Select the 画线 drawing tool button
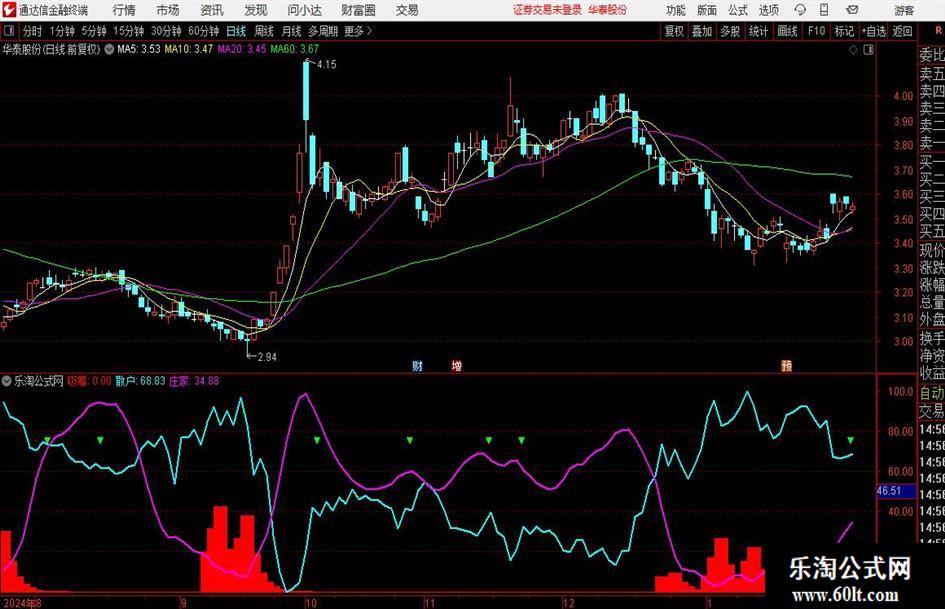 [x=787, y=31]
